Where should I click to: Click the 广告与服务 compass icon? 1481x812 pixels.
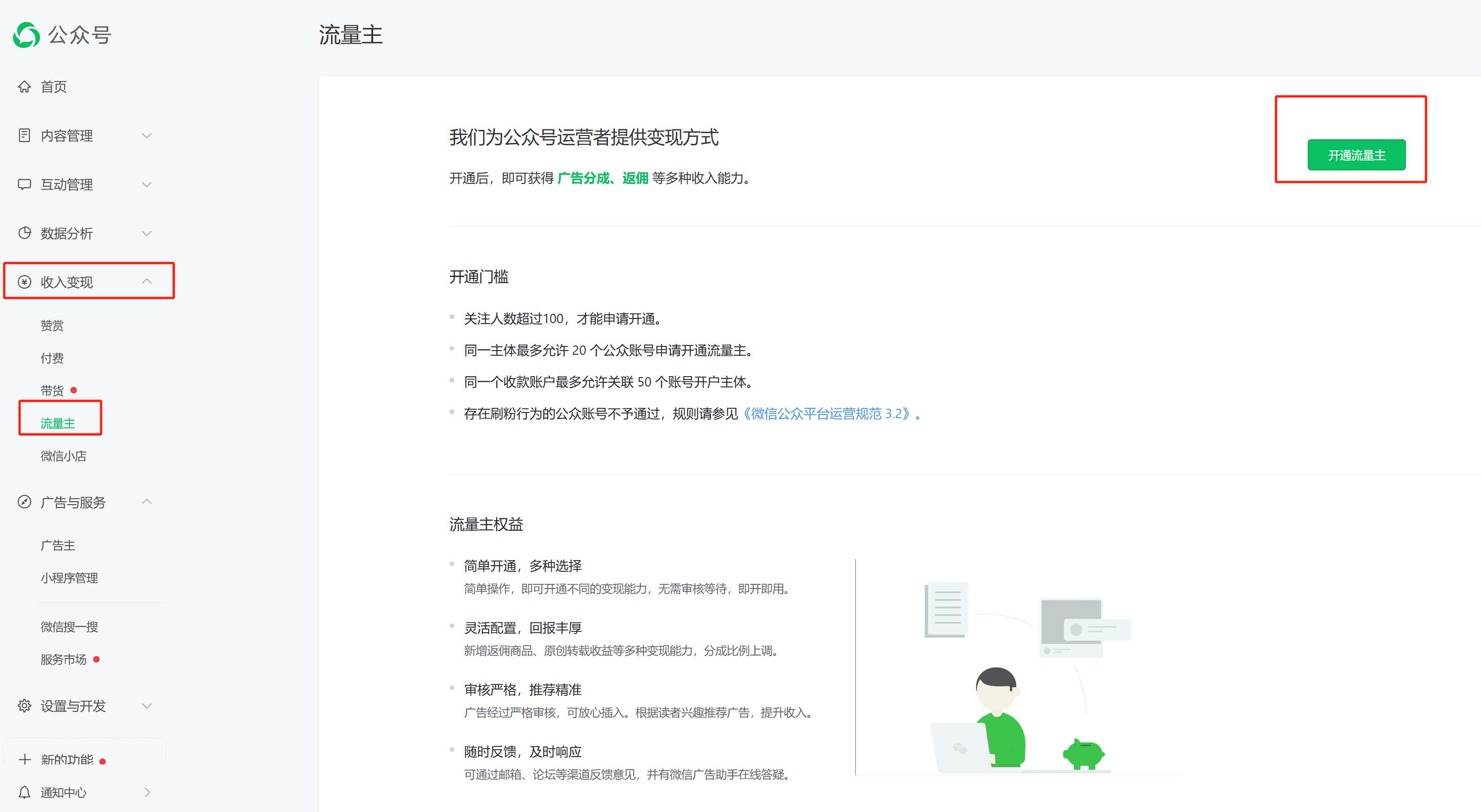coord(25,502)
